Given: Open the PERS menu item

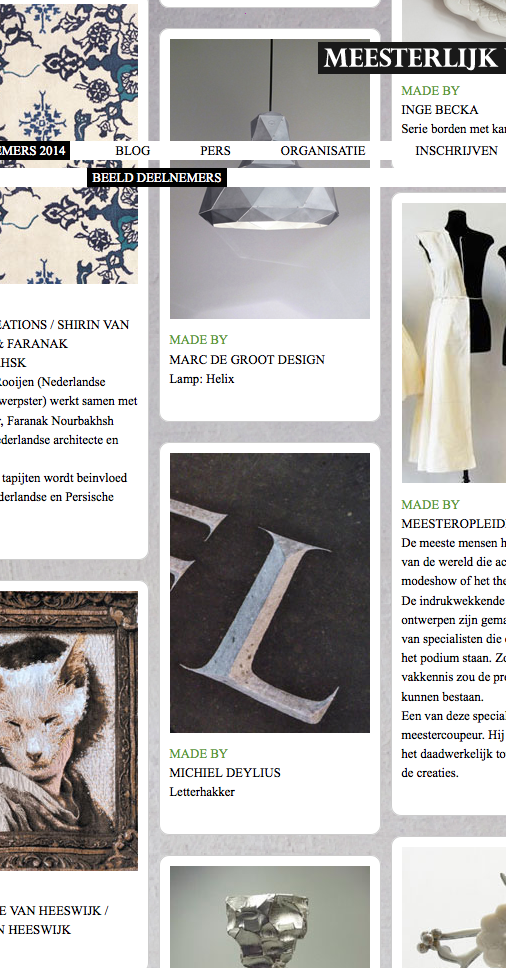Looking at the screenshot, I should (x=215, y=151).
